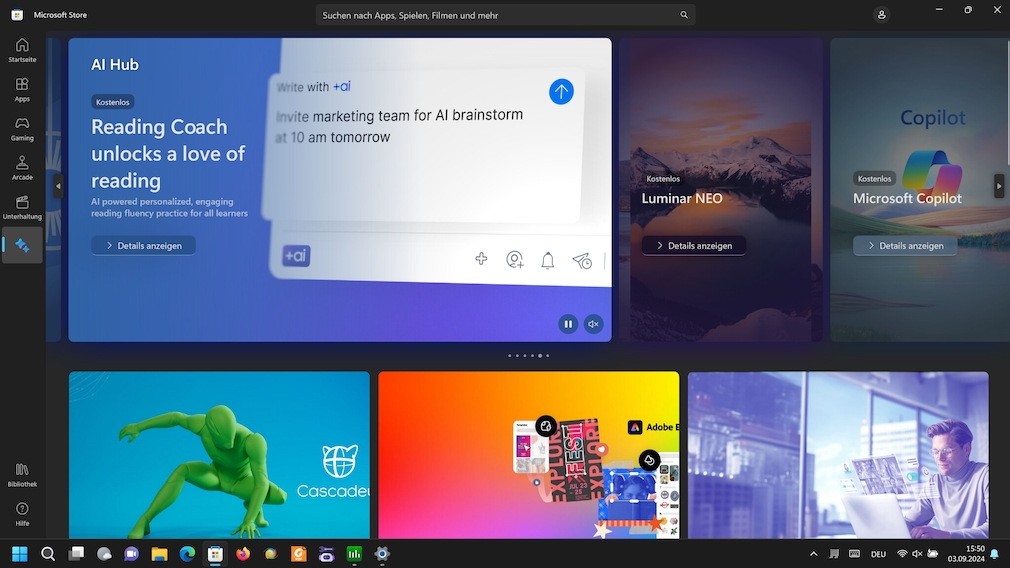Screen dimensions: 1010x568
Task: Open File Explorer from the taskbar
Action: pos(159,554)
